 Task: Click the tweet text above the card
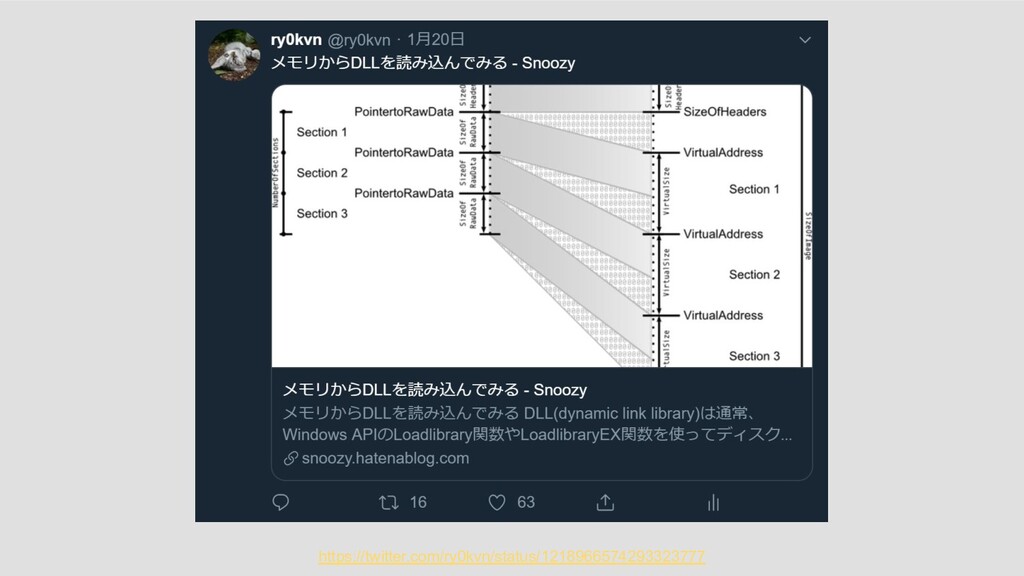(423, 63)
